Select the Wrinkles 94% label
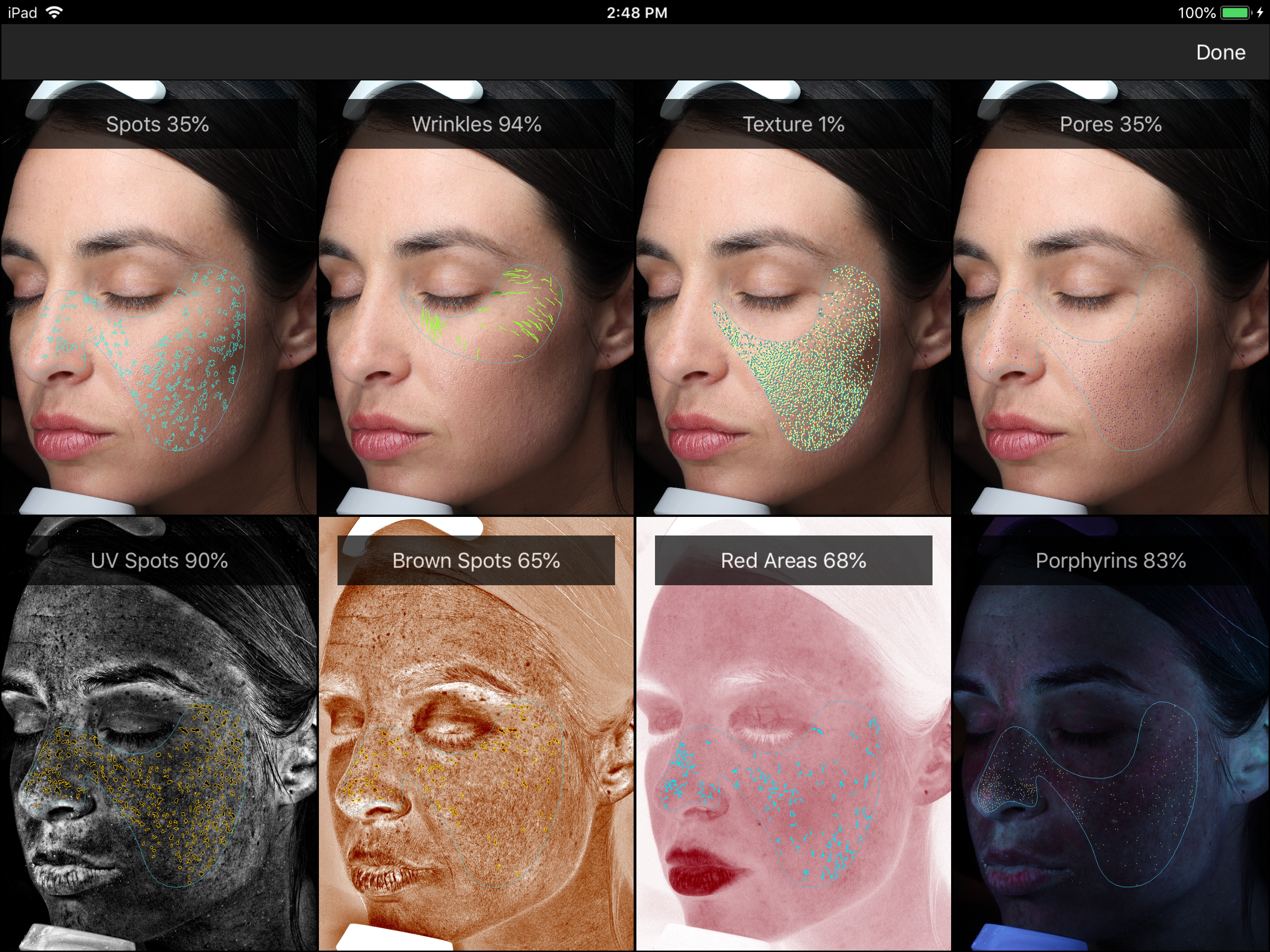The height and width of the screenshot is (952, 1270). tap(476, 124)
